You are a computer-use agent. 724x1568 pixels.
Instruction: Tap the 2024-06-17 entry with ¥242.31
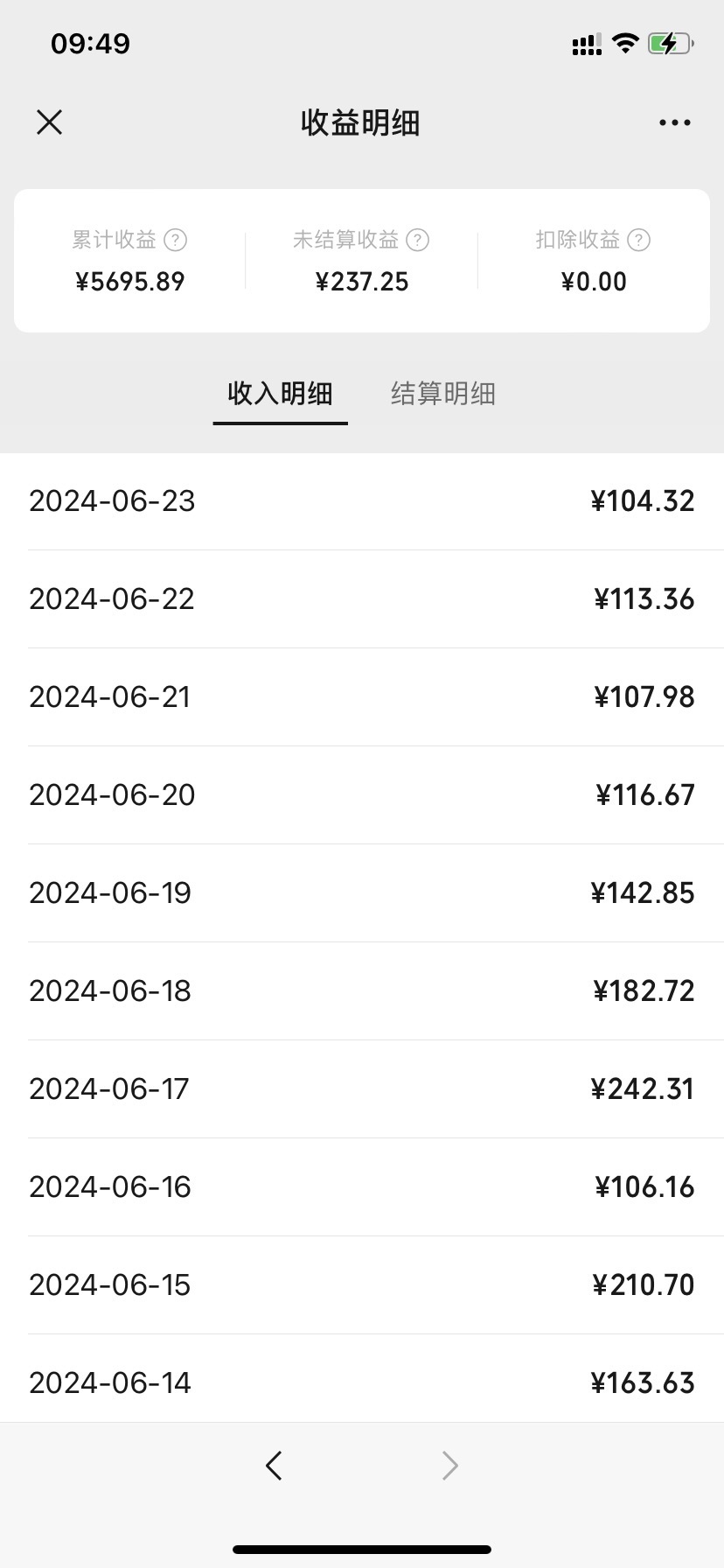(x=362, y=1089)
